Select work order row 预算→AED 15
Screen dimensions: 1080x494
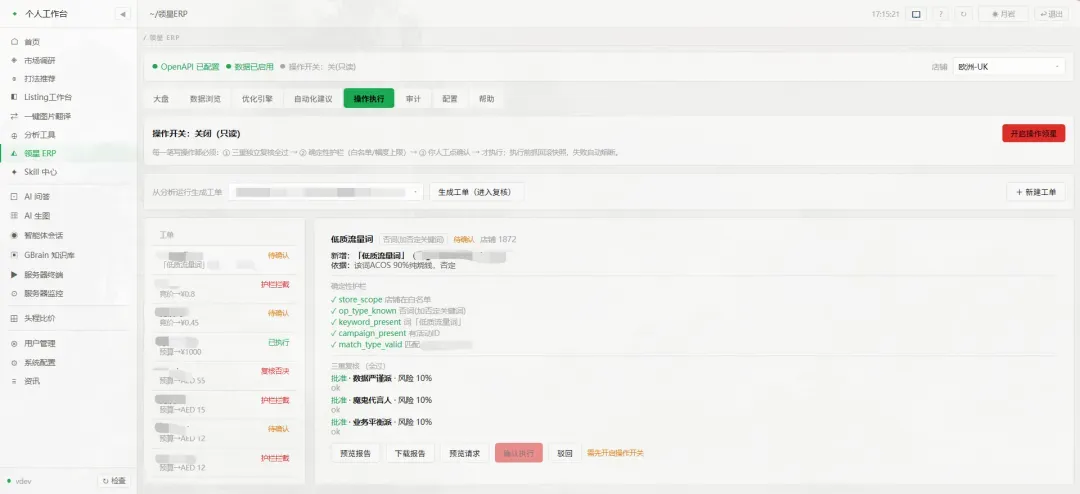[x=225, y=404]
